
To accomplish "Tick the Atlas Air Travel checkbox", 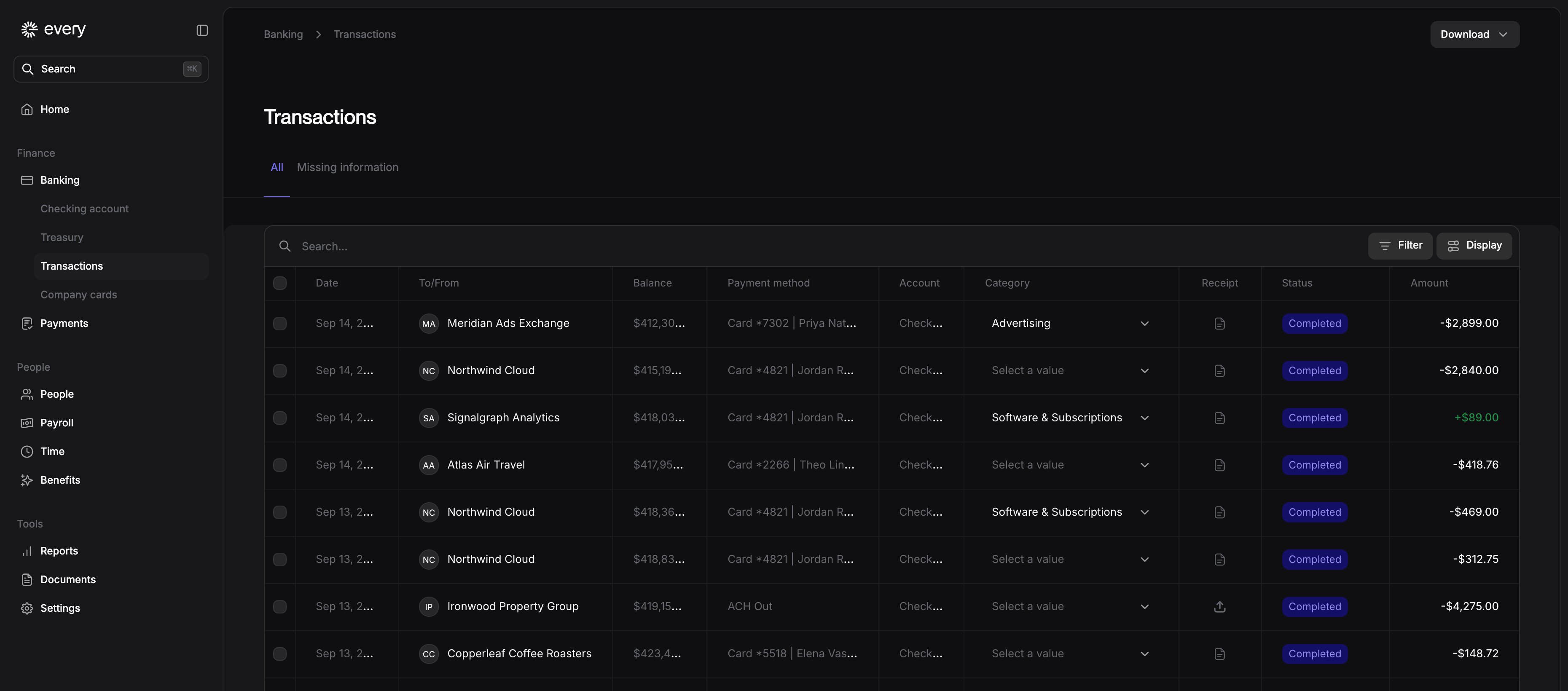I will [x=279, y=465].
